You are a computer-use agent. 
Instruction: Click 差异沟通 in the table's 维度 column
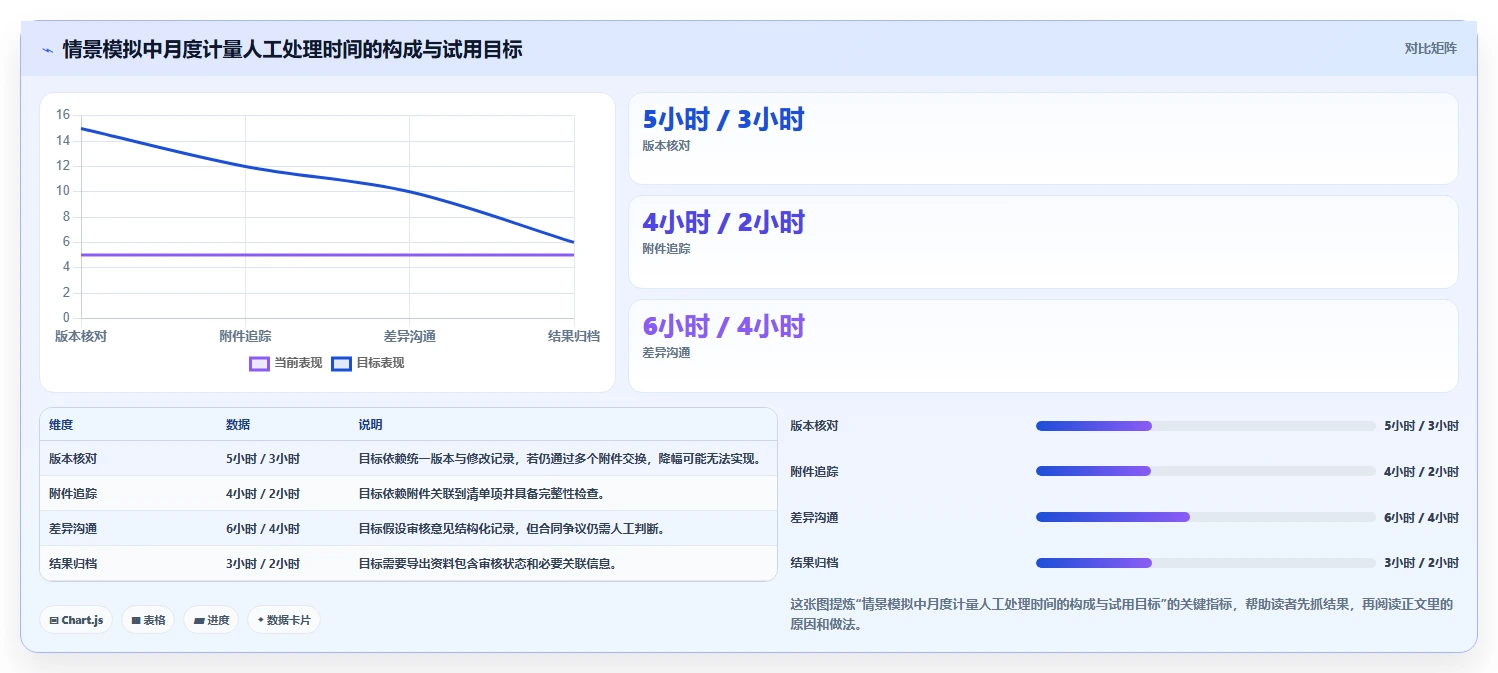coord(73,529)
